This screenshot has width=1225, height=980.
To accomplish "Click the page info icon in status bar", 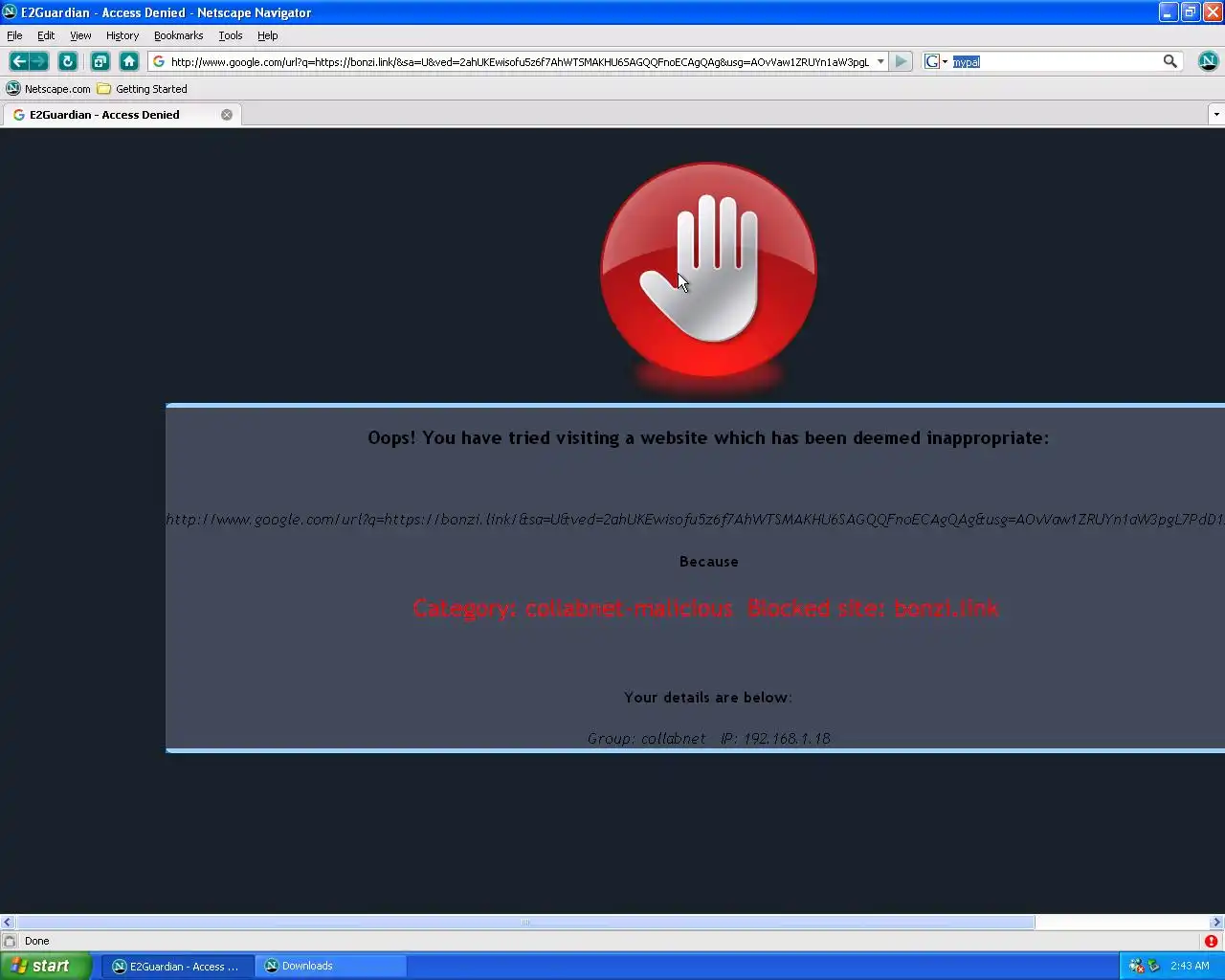I will (10, 941).
